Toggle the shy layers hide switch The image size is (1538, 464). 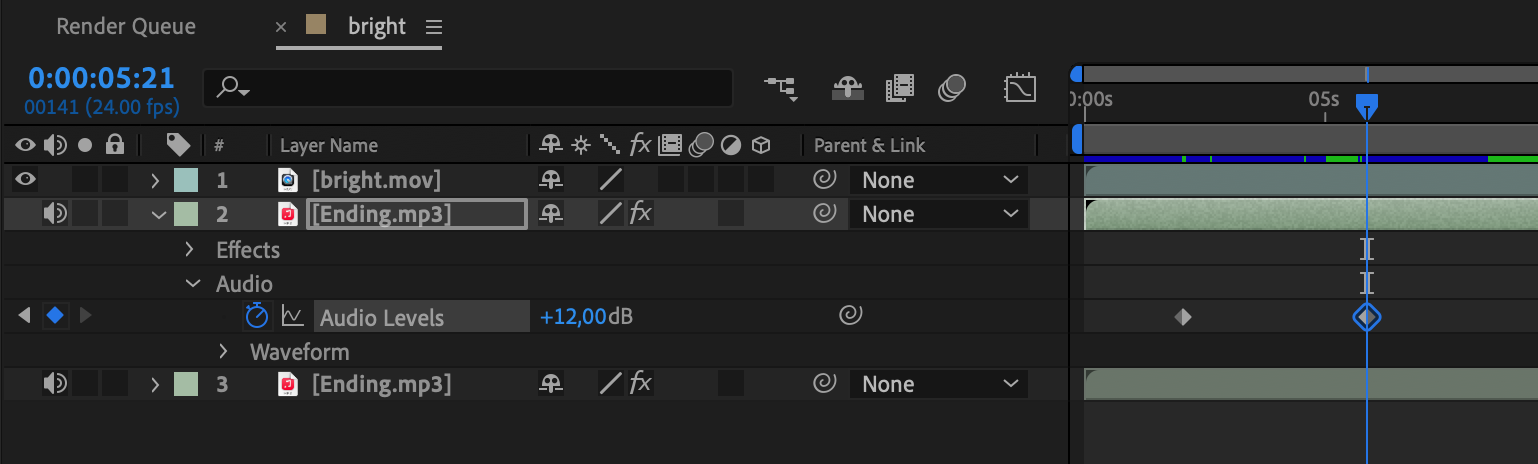point(848,89)
